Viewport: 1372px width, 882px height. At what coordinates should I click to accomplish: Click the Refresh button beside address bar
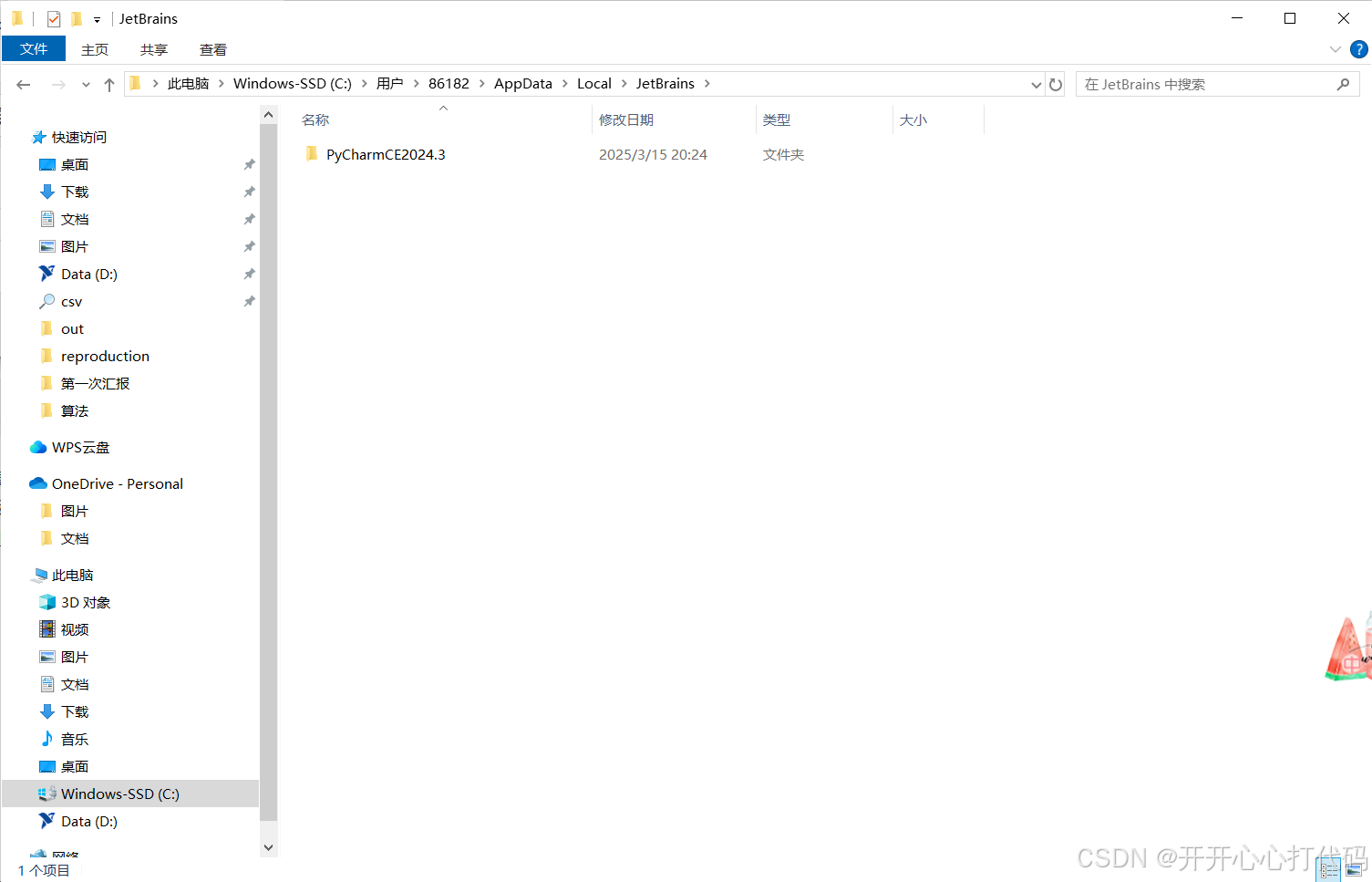tap(1056, 84)
